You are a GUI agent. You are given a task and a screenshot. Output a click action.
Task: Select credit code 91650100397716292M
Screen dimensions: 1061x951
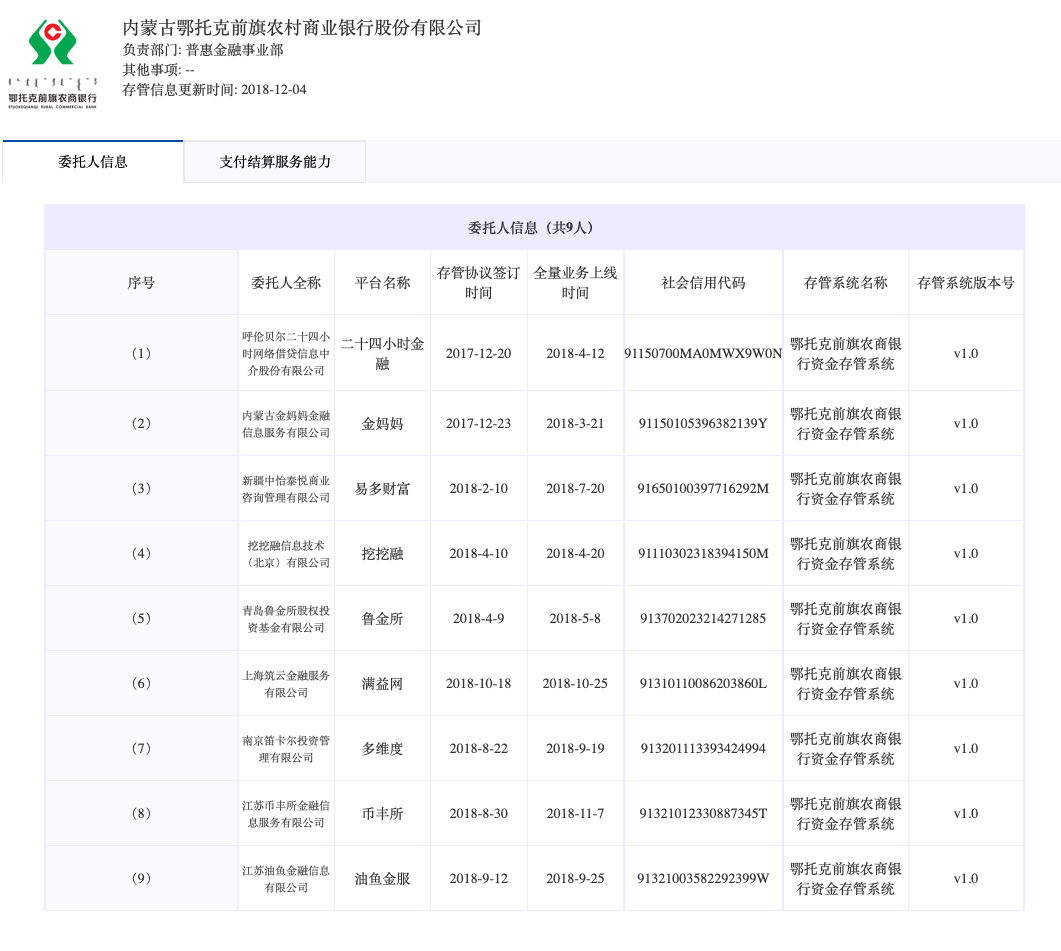tap(703, 489)
